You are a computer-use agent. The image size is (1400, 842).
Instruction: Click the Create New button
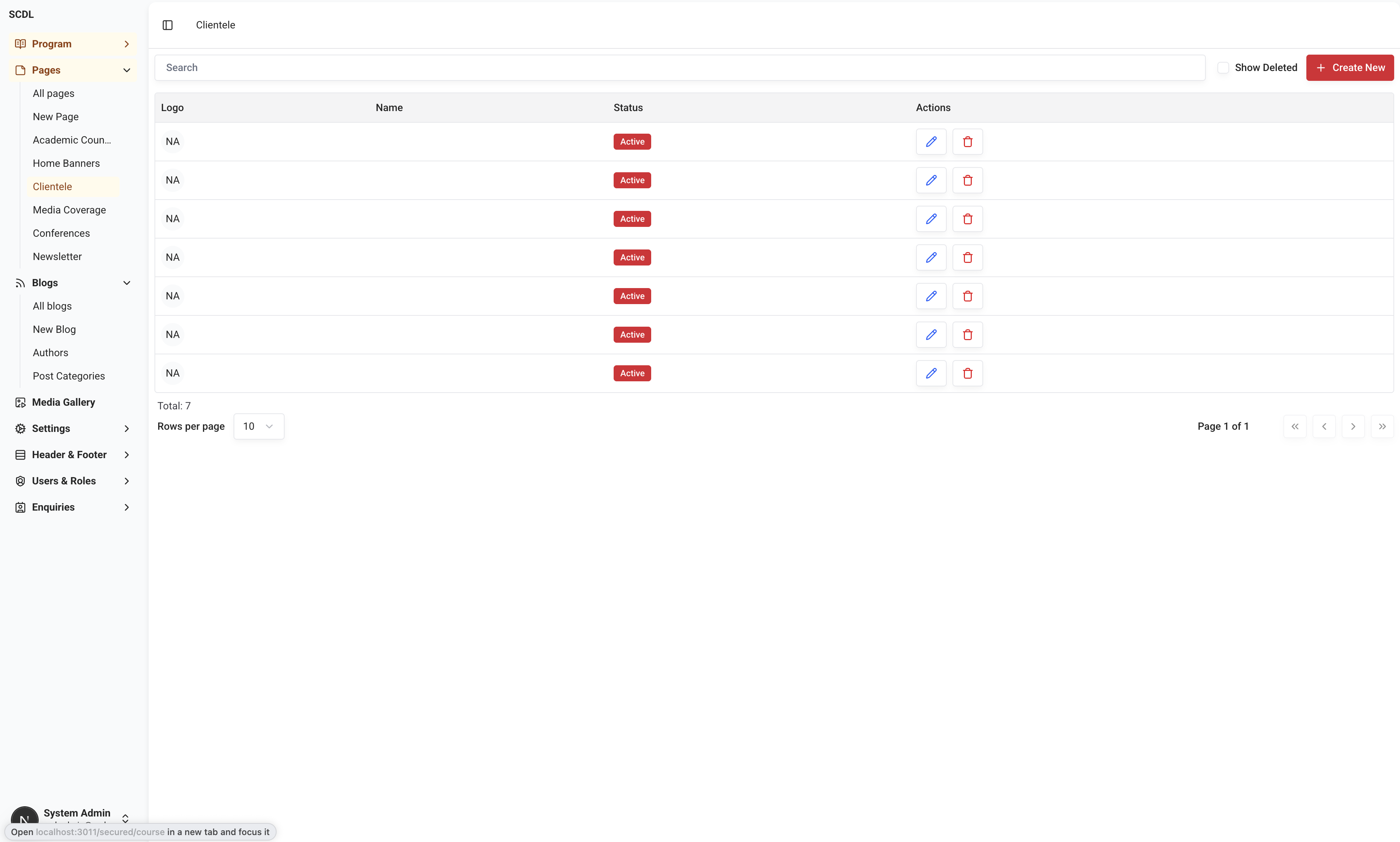(x=1349, y=67)
